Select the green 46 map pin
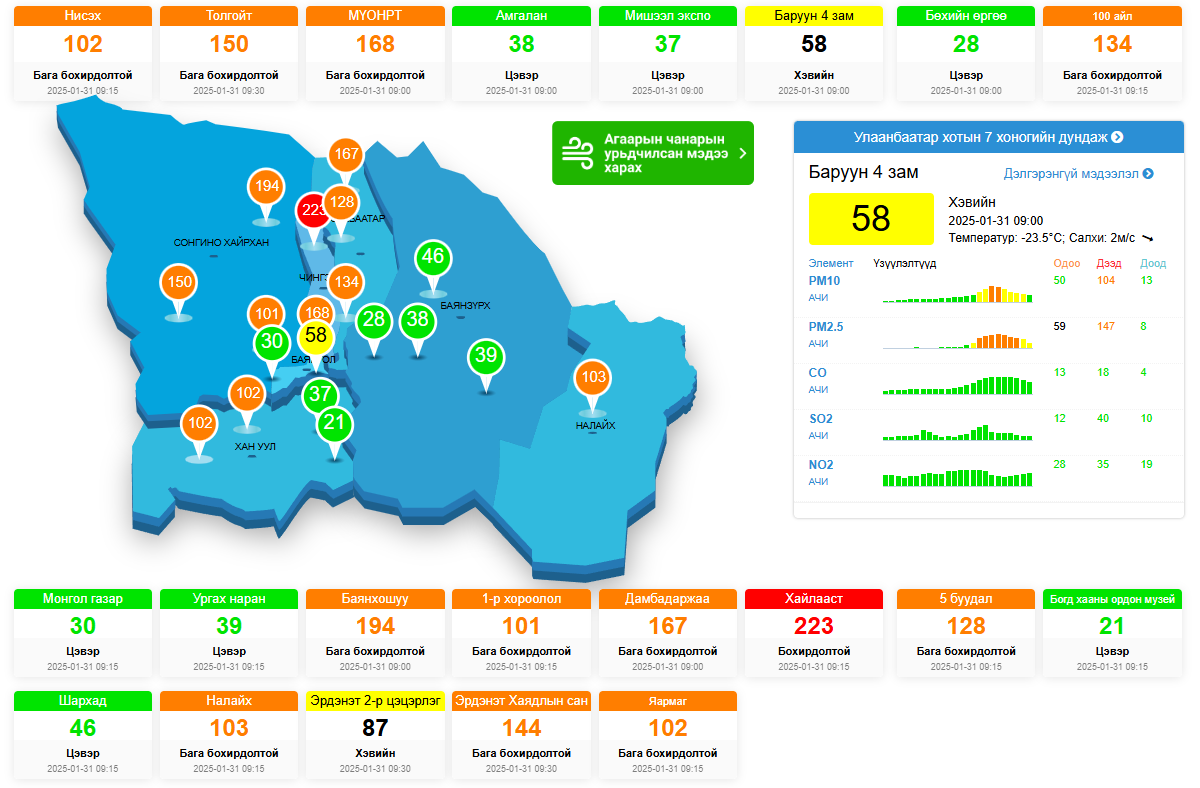This screenshot has height=788, width=1200. coord(433,257)
